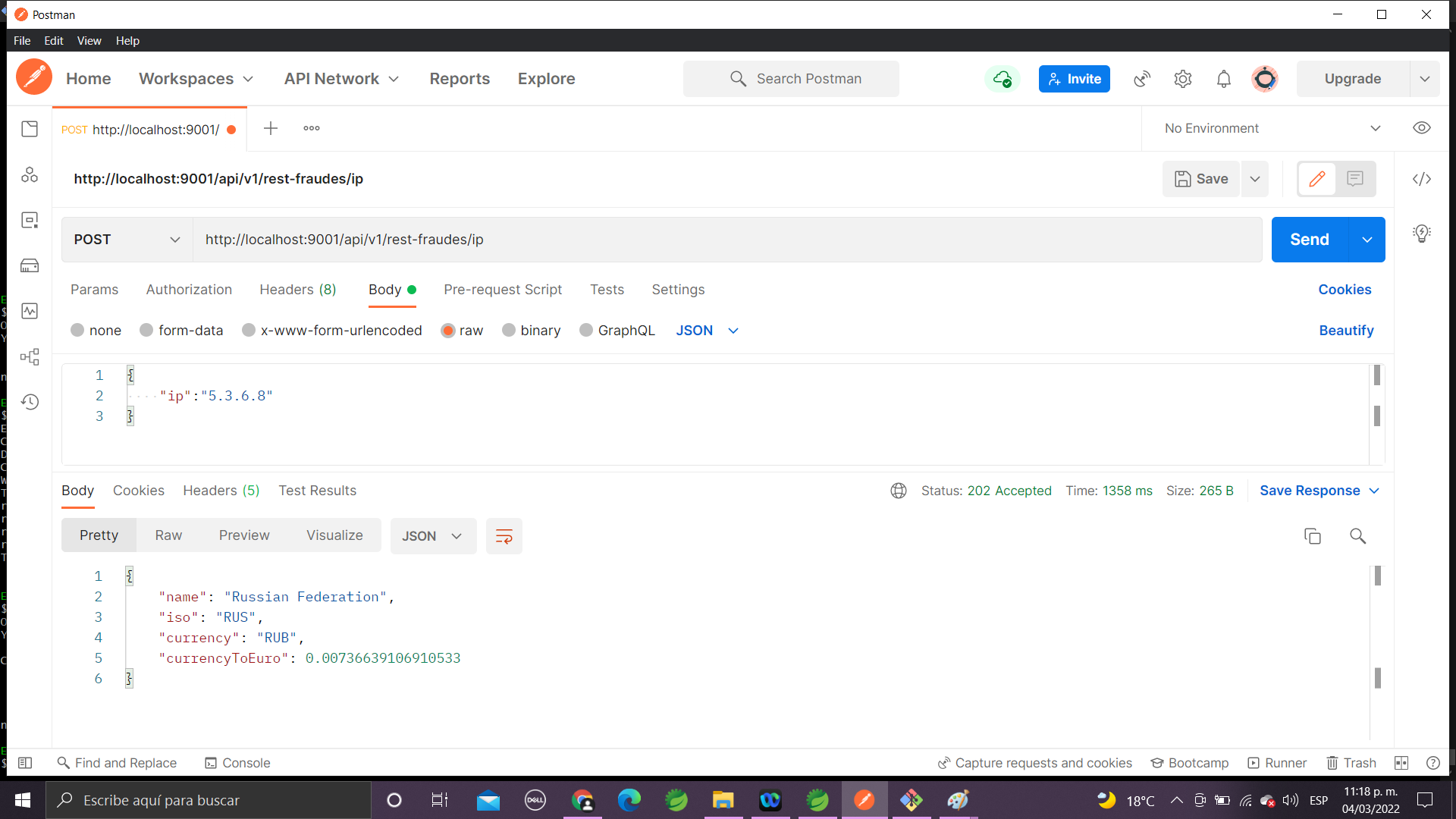Open the Environments sidebar icon

(x=30, y=220)
